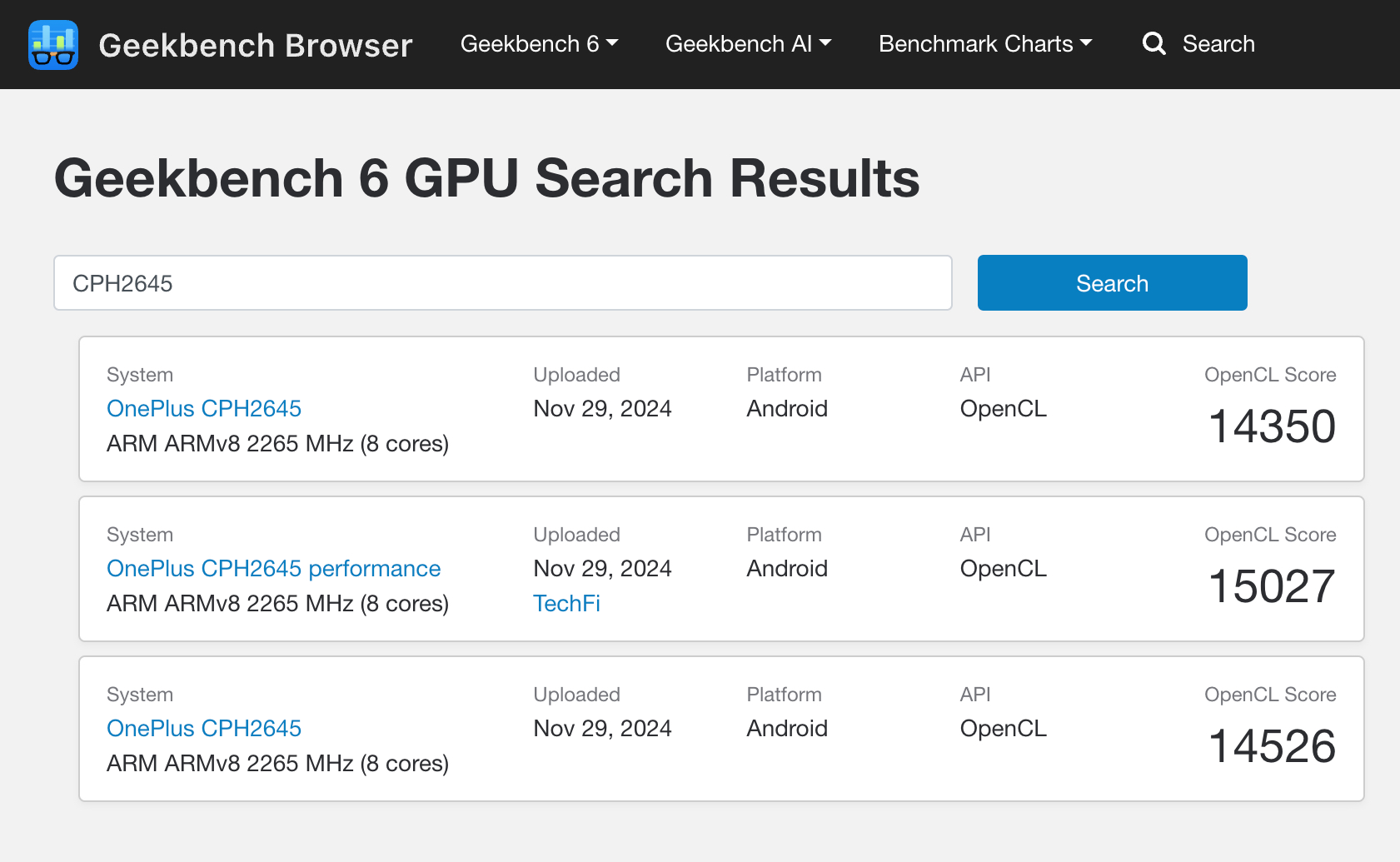Click the CPU description under the performance result
The image size is (1400, 862).
point(277,604)
